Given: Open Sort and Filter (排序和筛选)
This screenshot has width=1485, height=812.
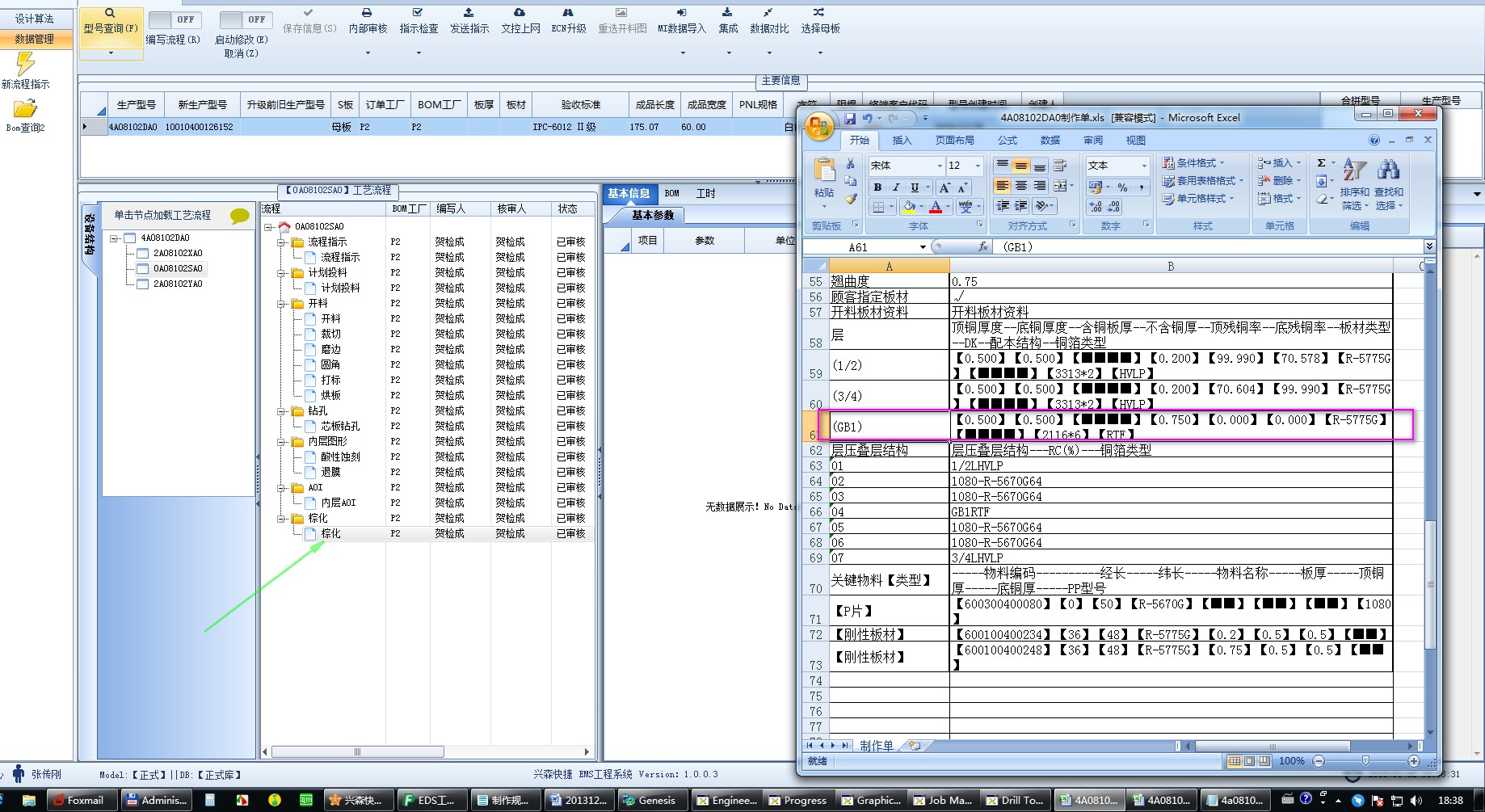Looking at the screenshot, I should tap(1355, 184).
